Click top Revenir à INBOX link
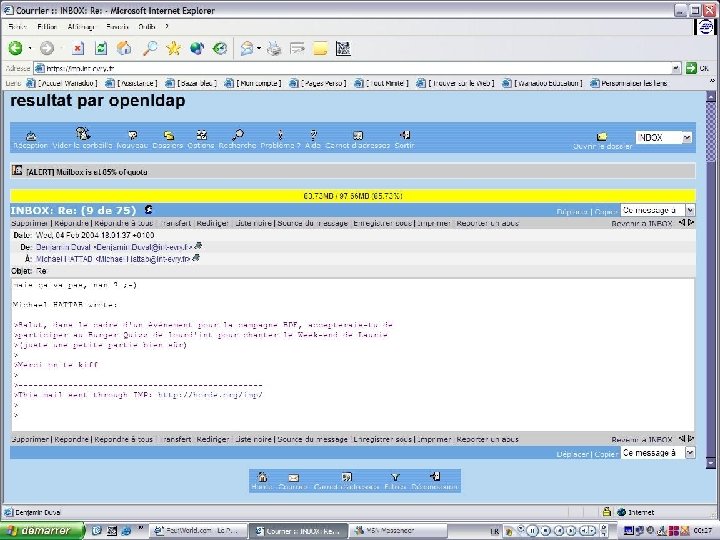Viewport: 720px width, 540px height. (x=641, y=224)
